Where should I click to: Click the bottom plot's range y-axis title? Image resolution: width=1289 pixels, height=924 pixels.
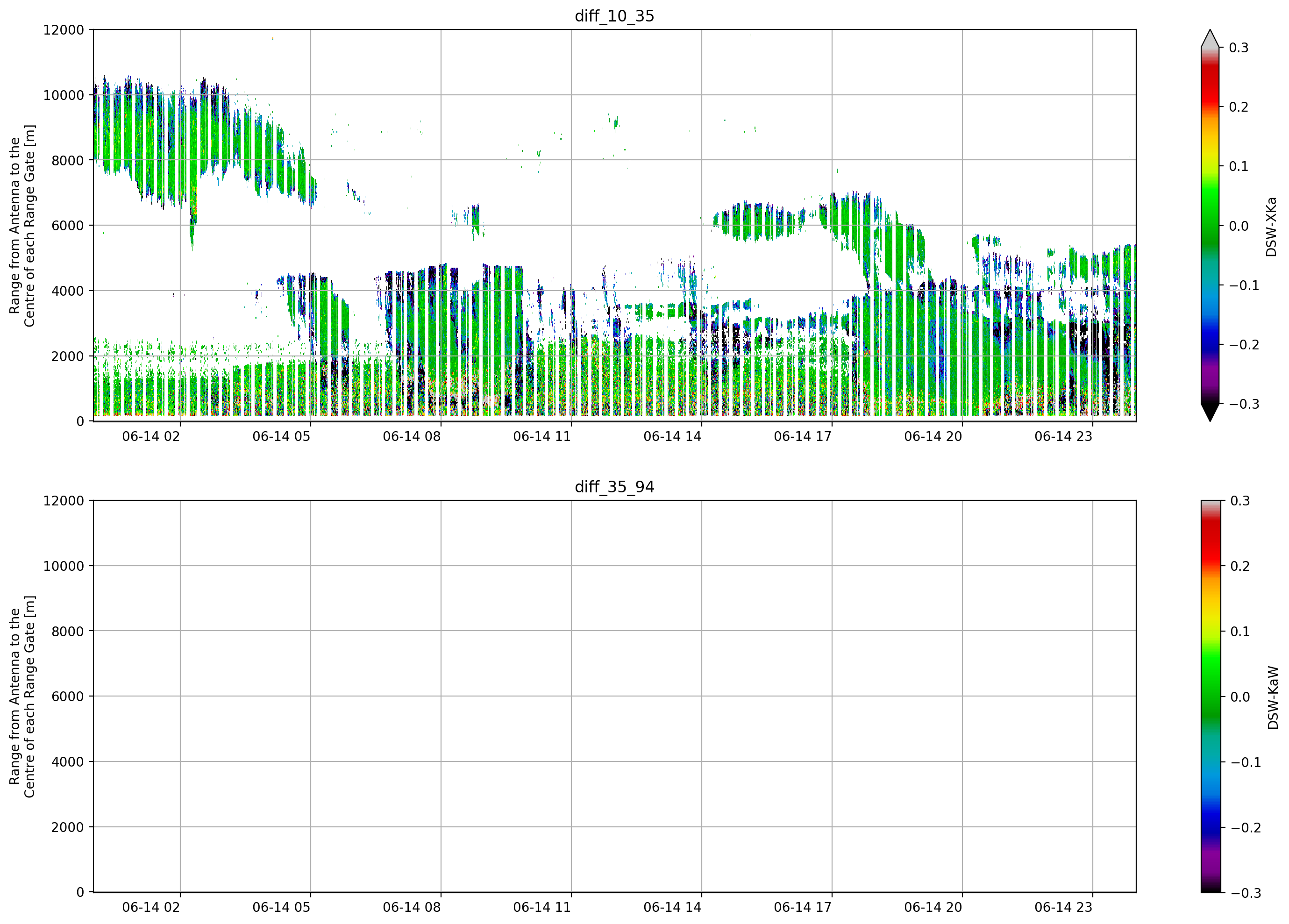coord(21,697)
